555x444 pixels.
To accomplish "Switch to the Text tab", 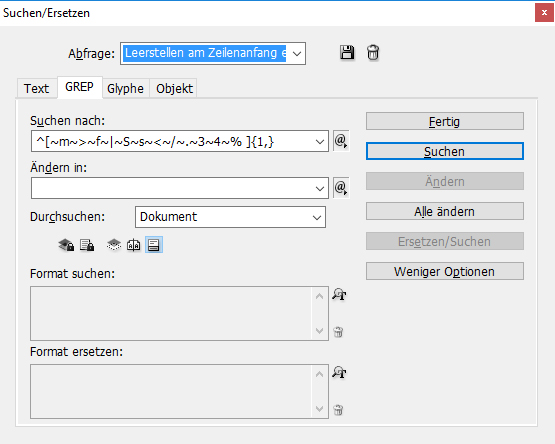I will tap(36, 89).
